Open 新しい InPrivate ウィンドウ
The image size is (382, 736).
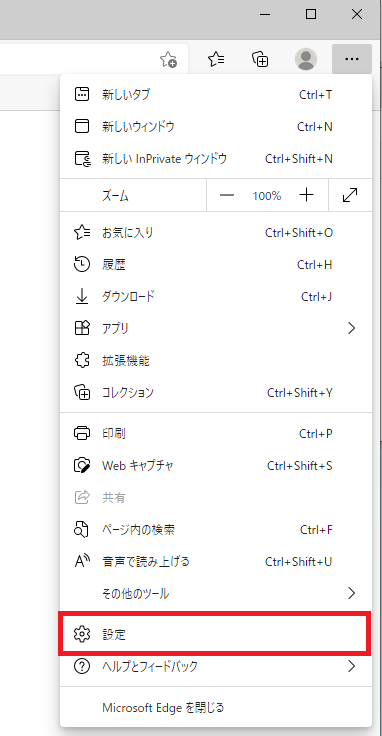[x=216, y=159]
